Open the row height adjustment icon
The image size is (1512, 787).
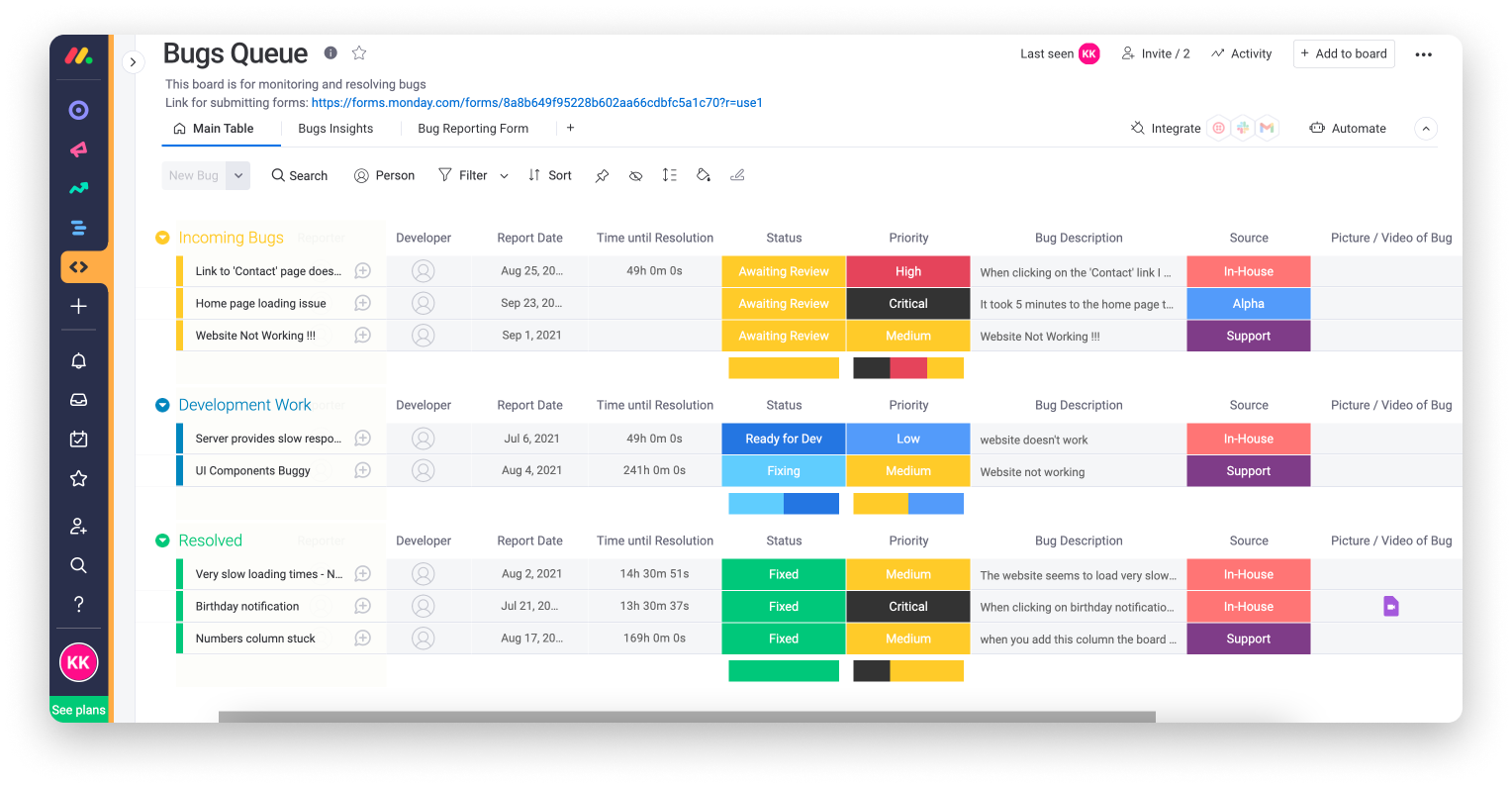[669, 174]
